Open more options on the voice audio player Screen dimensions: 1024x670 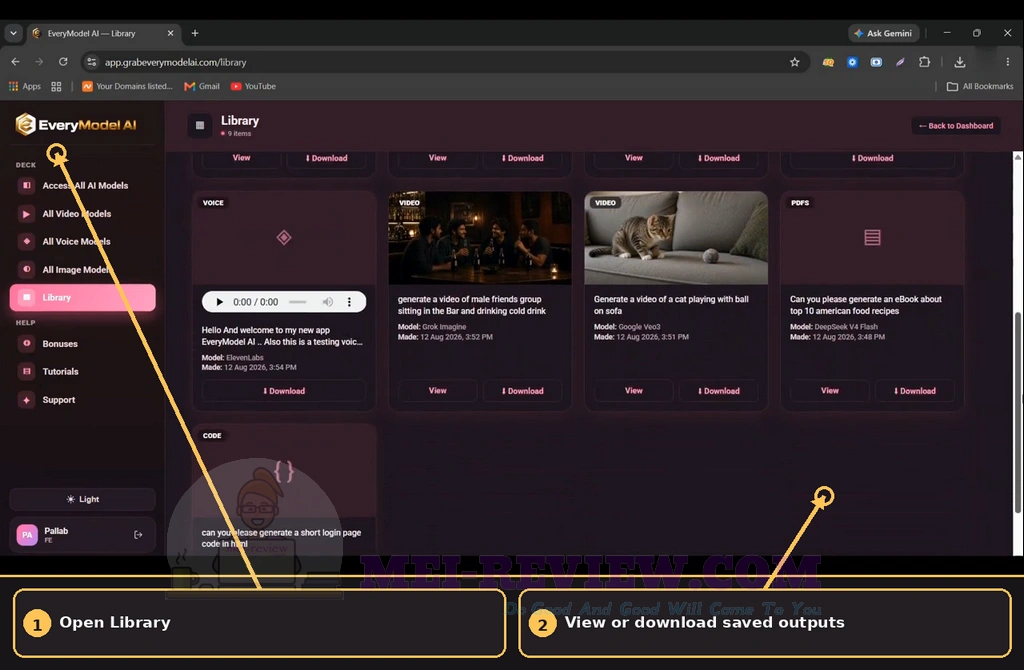click(x=349, y=302)
